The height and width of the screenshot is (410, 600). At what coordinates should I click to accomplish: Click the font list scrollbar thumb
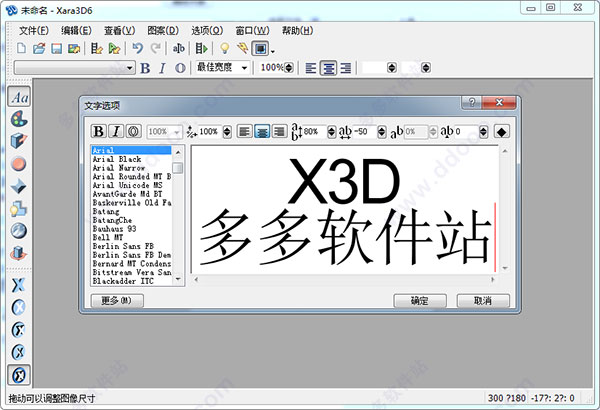(x=178, y=168)
